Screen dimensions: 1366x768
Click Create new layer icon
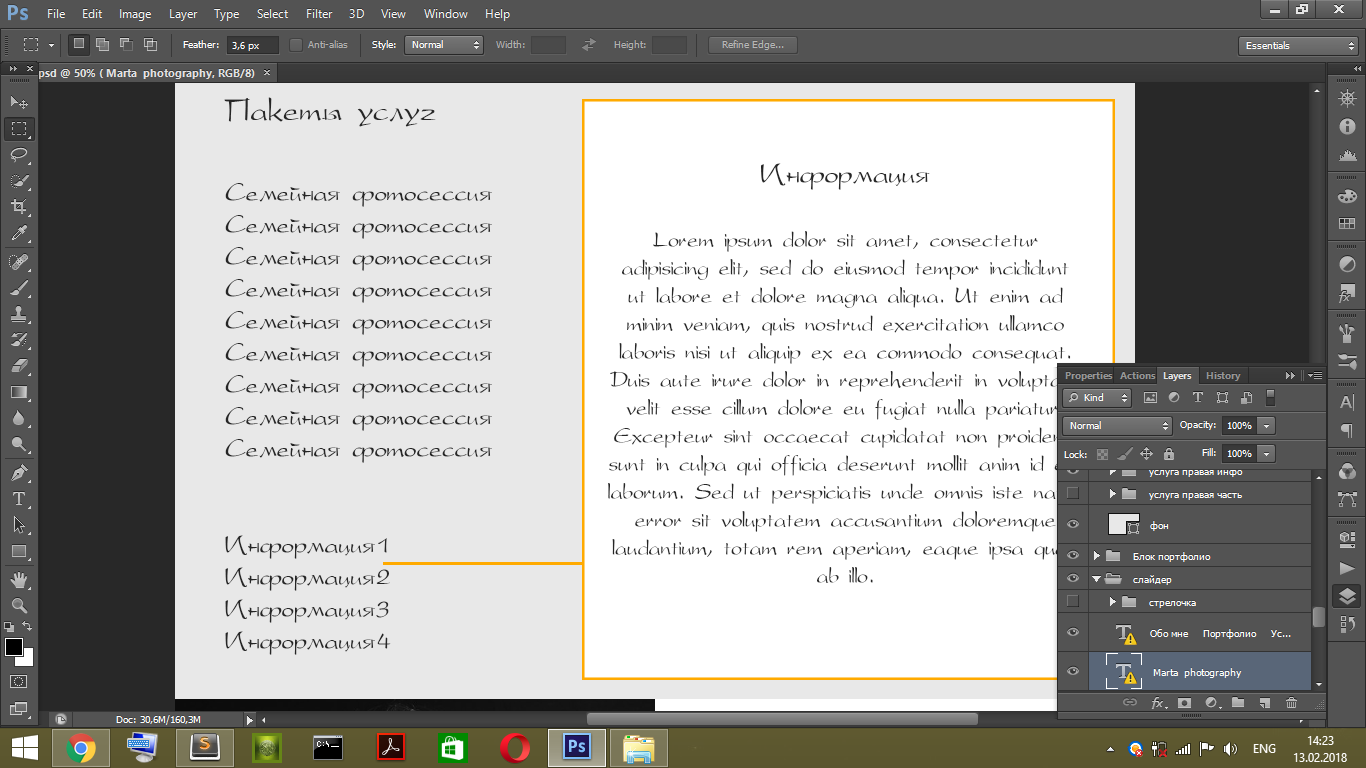(x=1264, y=703)
